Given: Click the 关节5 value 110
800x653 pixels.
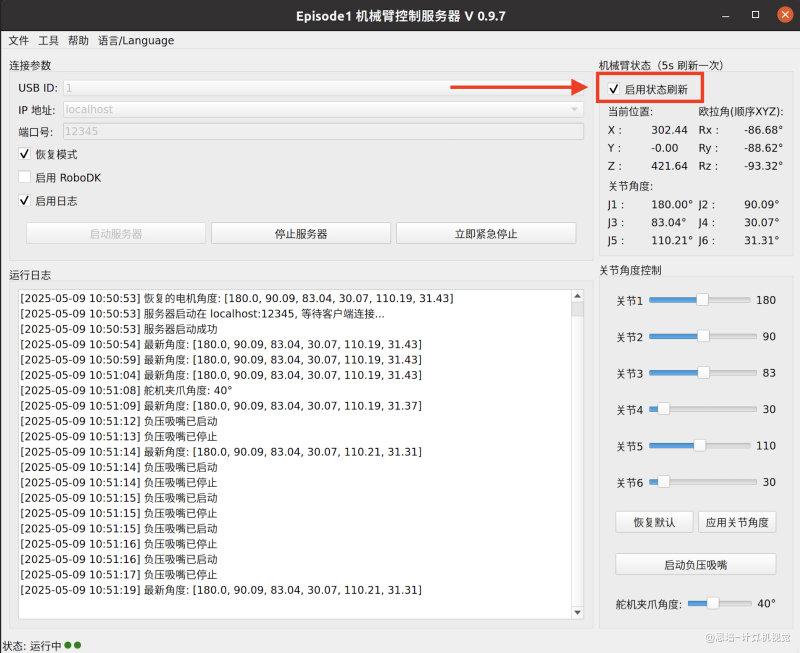Looking at the screenshot, I should coord(766,446).
